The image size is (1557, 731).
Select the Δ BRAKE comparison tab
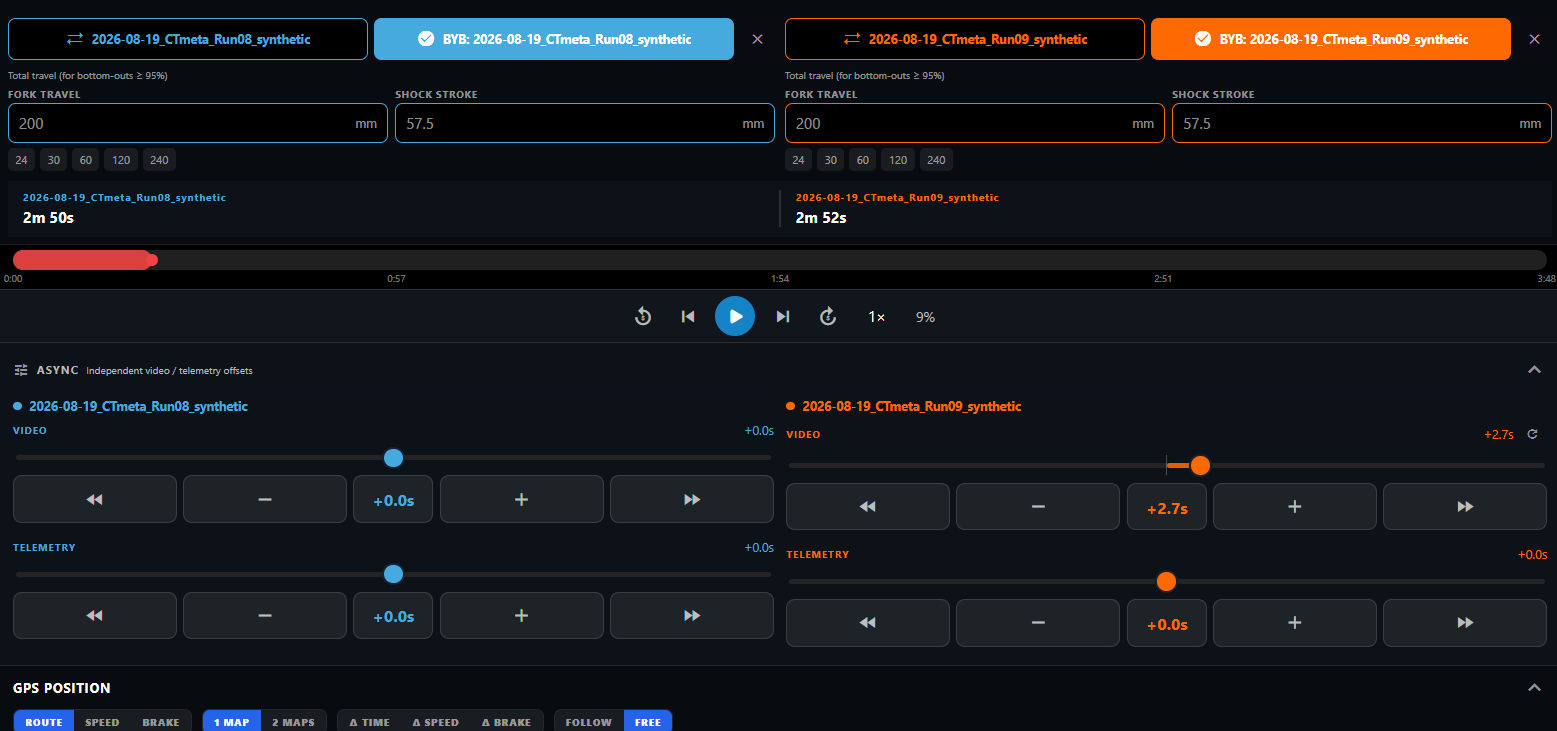(506, 722)
